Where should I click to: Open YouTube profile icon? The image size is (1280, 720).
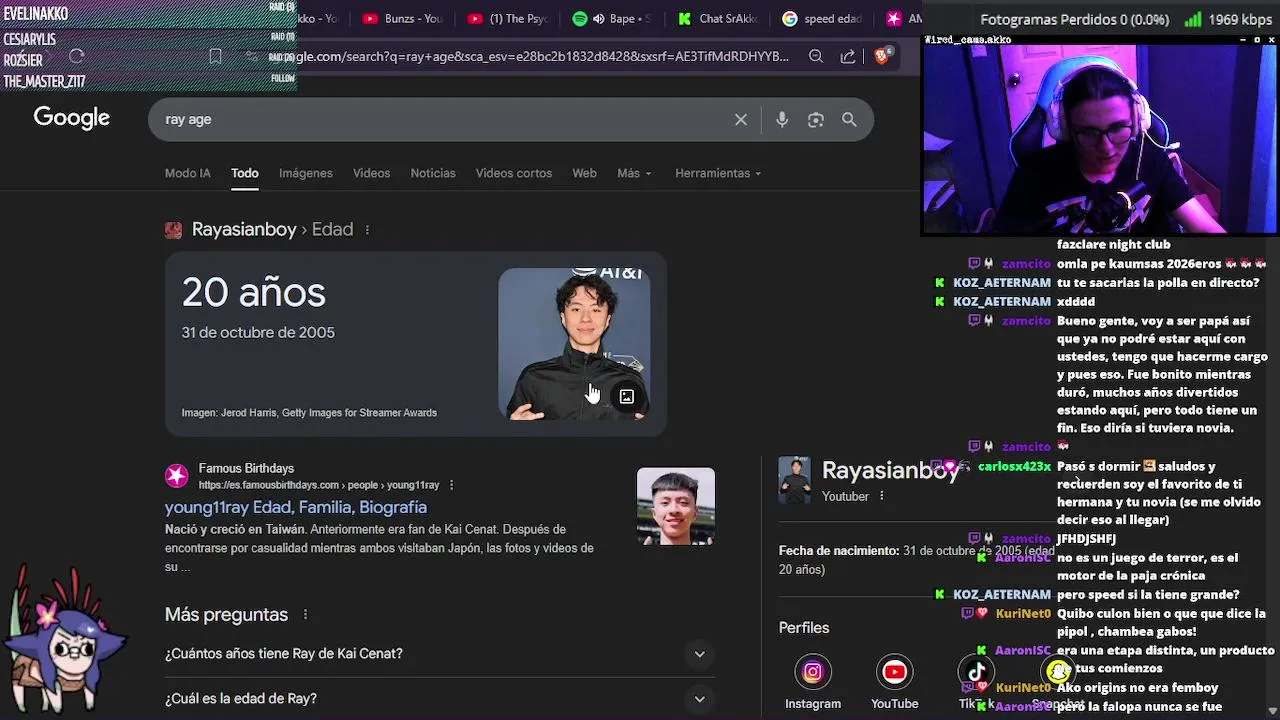[894, 672]
